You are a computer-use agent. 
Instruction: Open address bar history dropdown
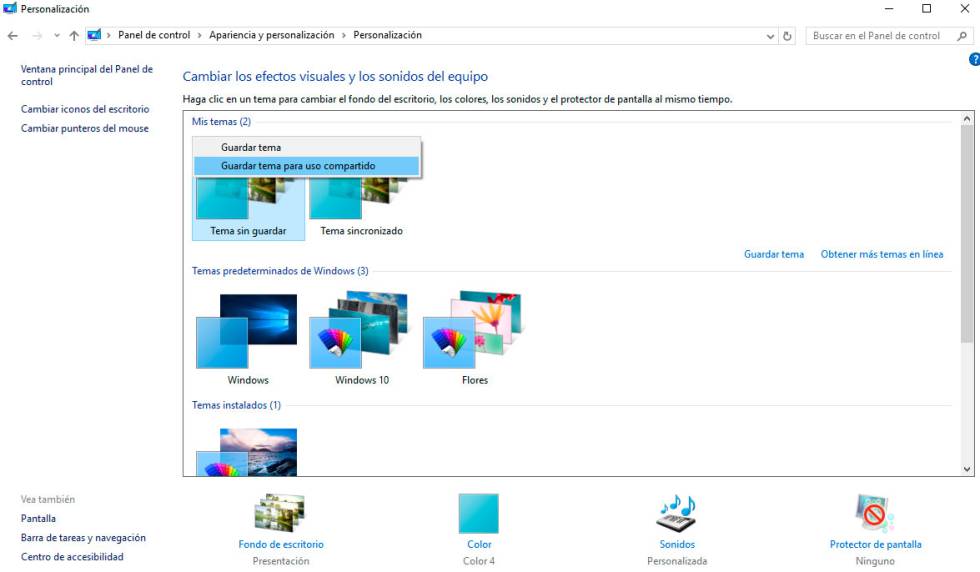coord(770,36)
